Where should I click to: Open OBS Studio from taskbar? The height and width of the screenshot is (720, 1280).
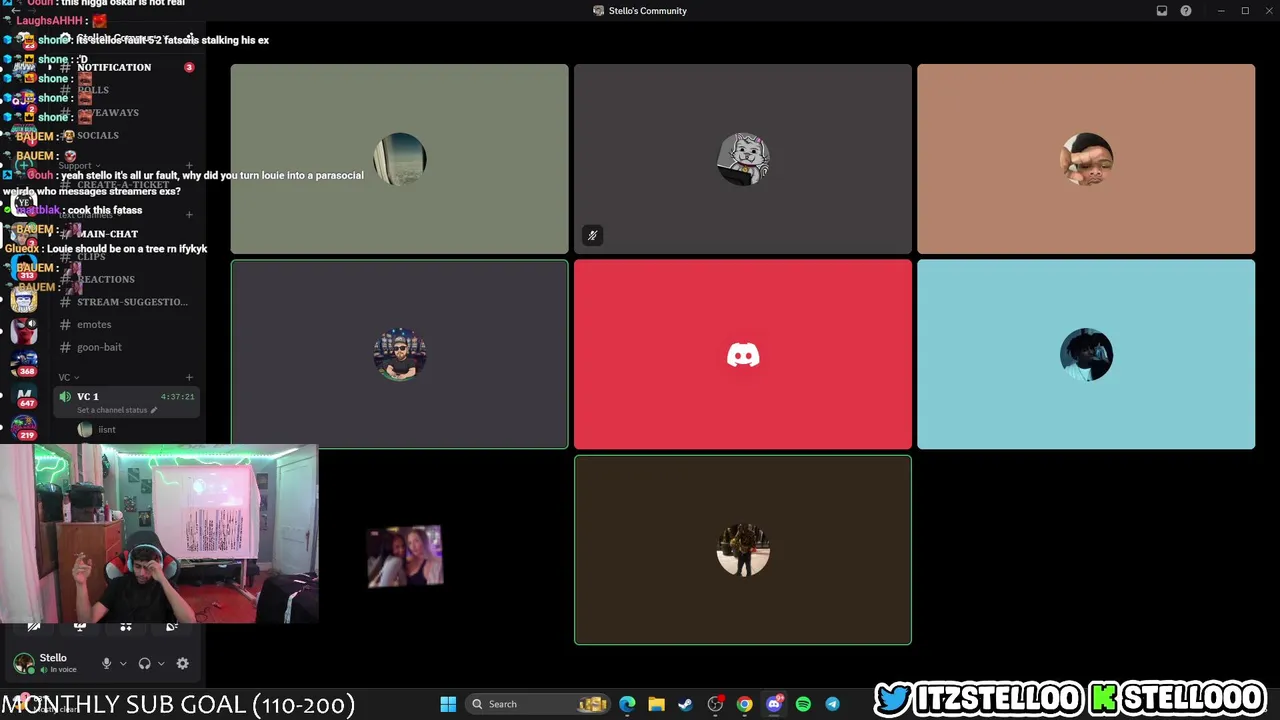pos(715,704)
